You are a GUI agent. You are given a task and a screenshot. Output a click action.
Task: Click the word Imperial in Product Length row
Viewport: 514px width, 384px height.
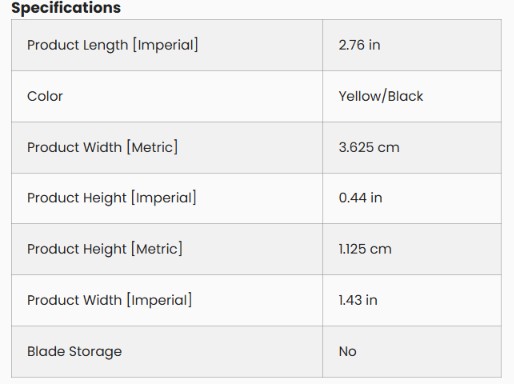click(x=165, y=45)
